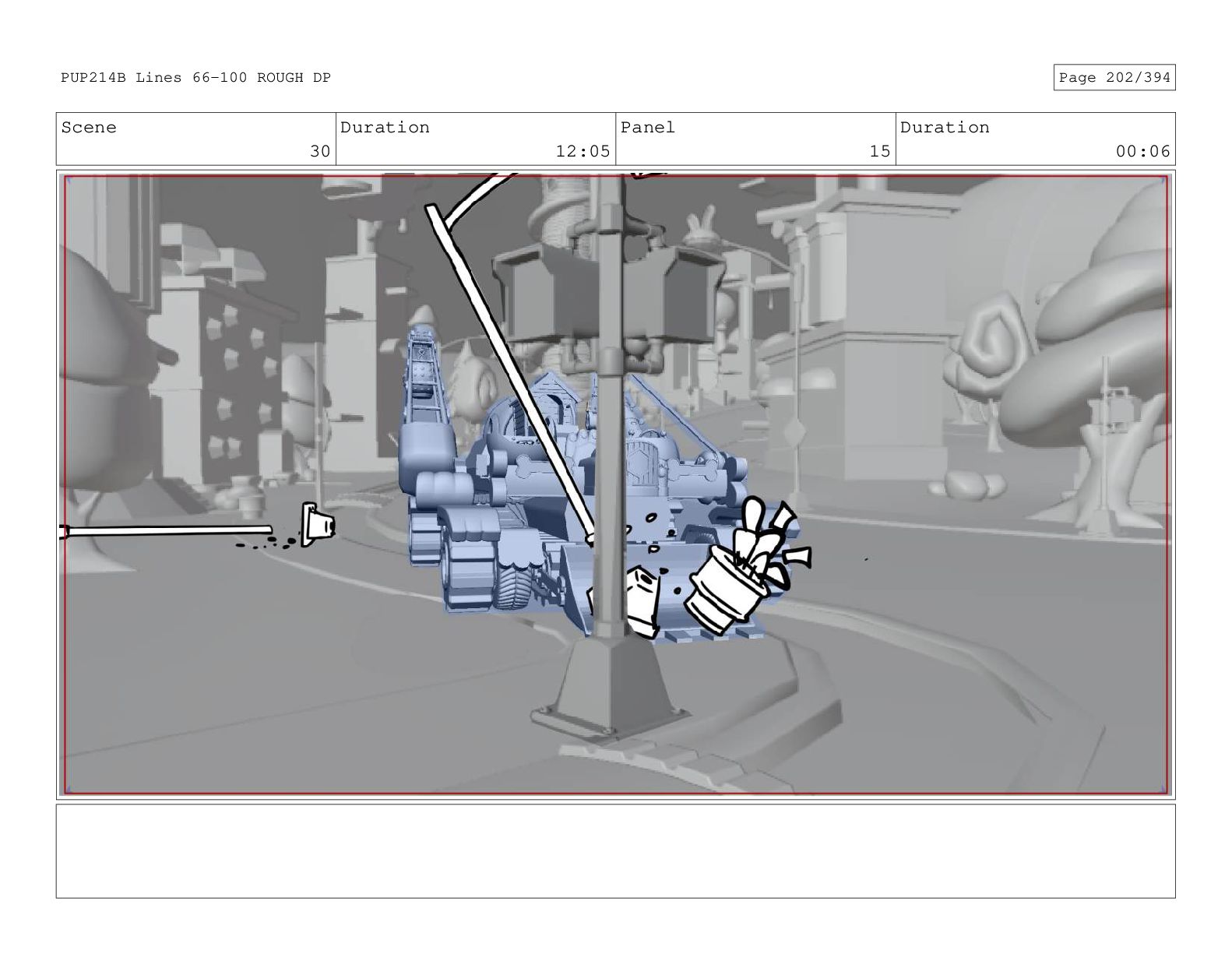Viewport: 1232px width, 954px height.
Task: Click the 'Panel' label
Action: tap(648, 127)
